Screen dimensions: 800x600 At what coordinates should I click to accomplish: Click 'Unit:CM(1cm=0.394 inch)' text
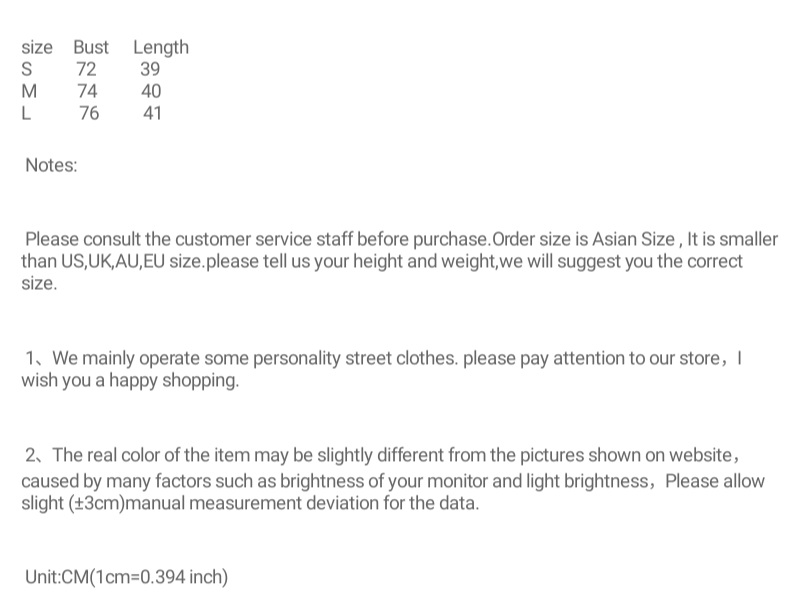[127, 577]
